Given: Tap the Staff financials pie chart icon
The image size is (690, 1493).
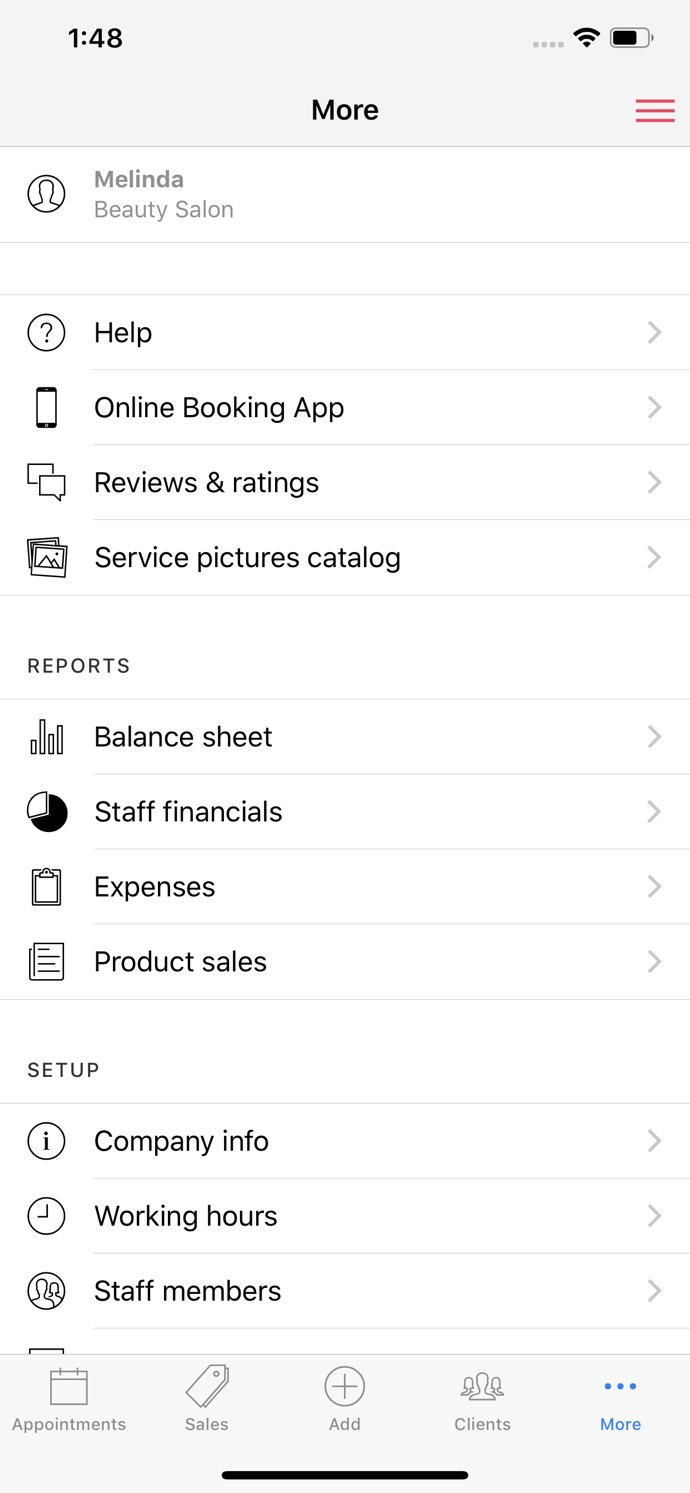Looking at the screenshot, I should [46, 812].
